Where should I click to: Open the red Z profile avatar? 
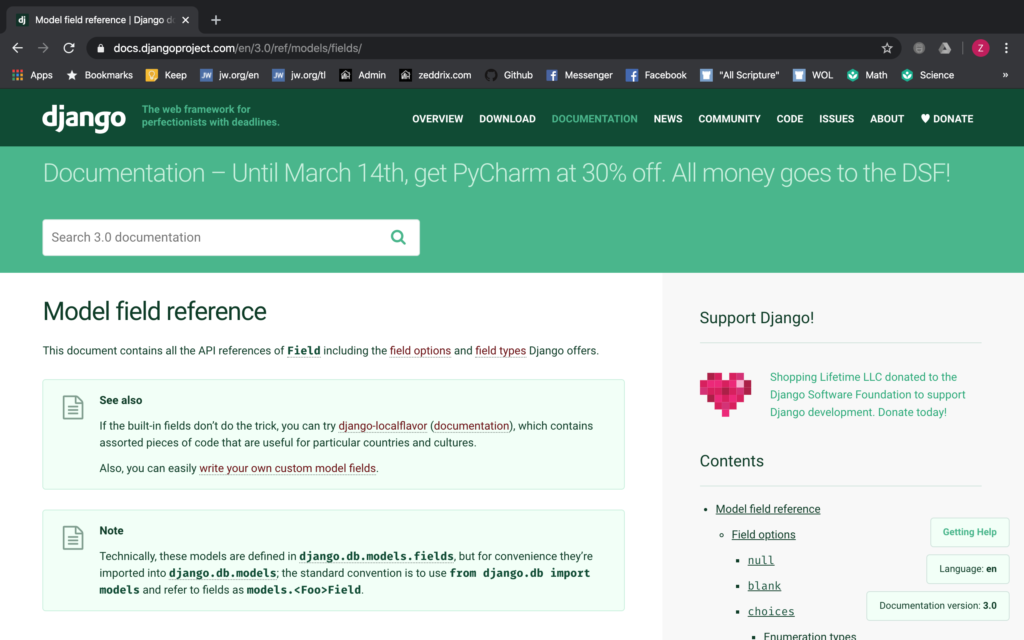click(980, 48)
